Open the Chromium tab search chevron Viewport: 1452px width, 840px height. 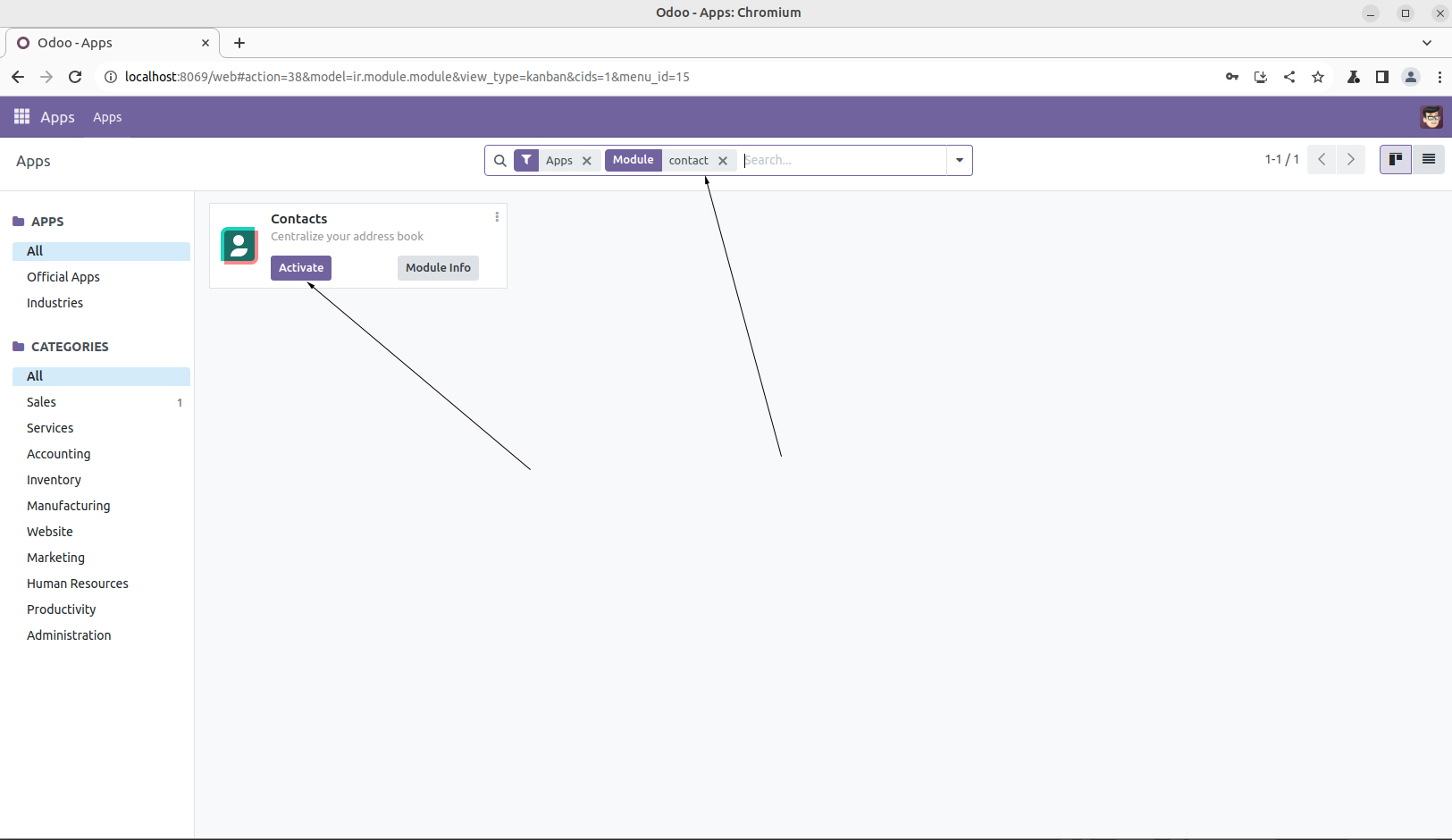coord(1426,43)
